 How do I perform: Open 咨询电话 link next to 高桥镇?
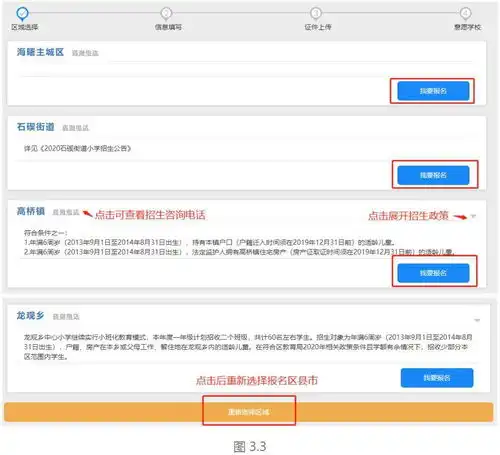66,212
